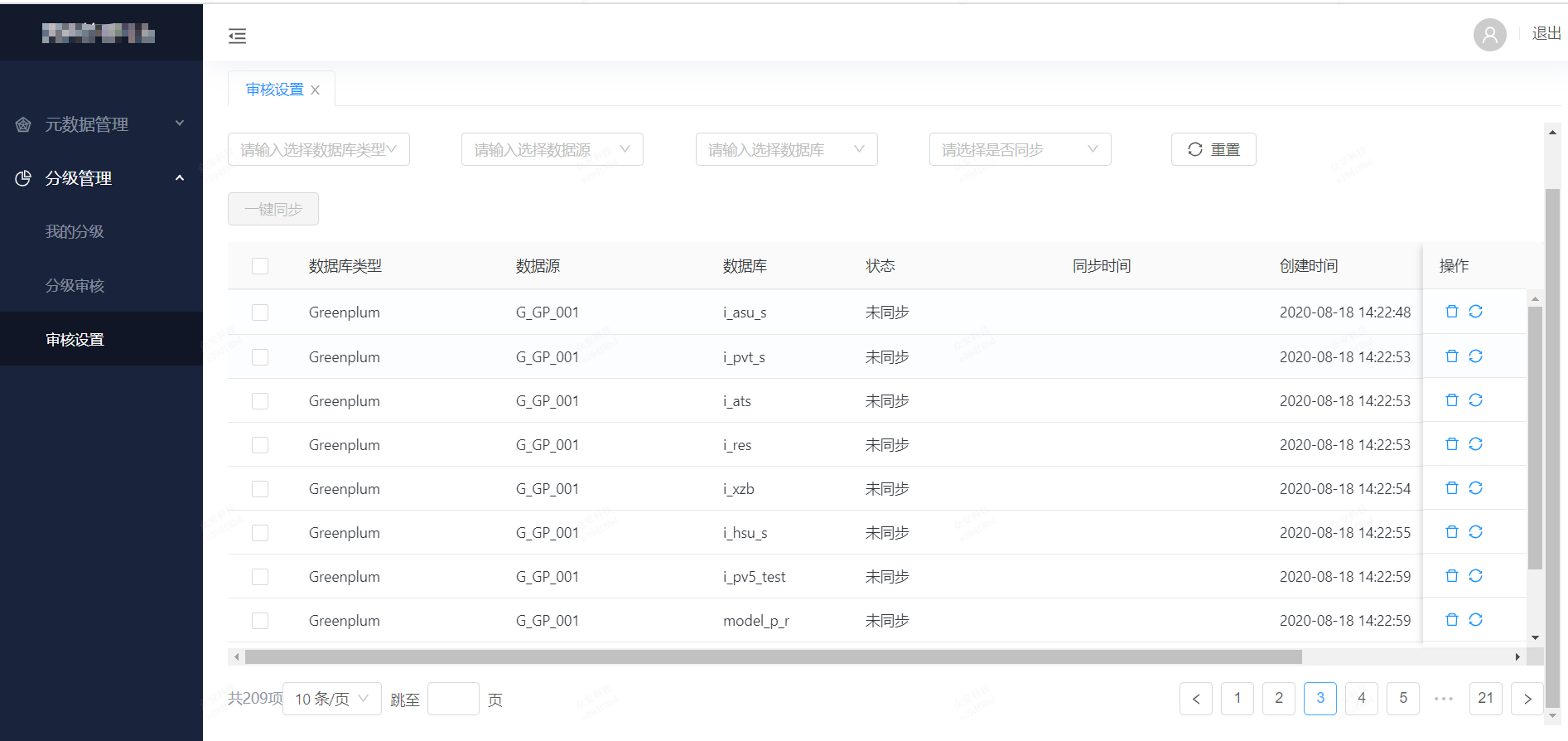The height and width of the screenshot is (741, 1568).
Task: Click the 分级管理 pie chart icon
Action: (23, 178)
